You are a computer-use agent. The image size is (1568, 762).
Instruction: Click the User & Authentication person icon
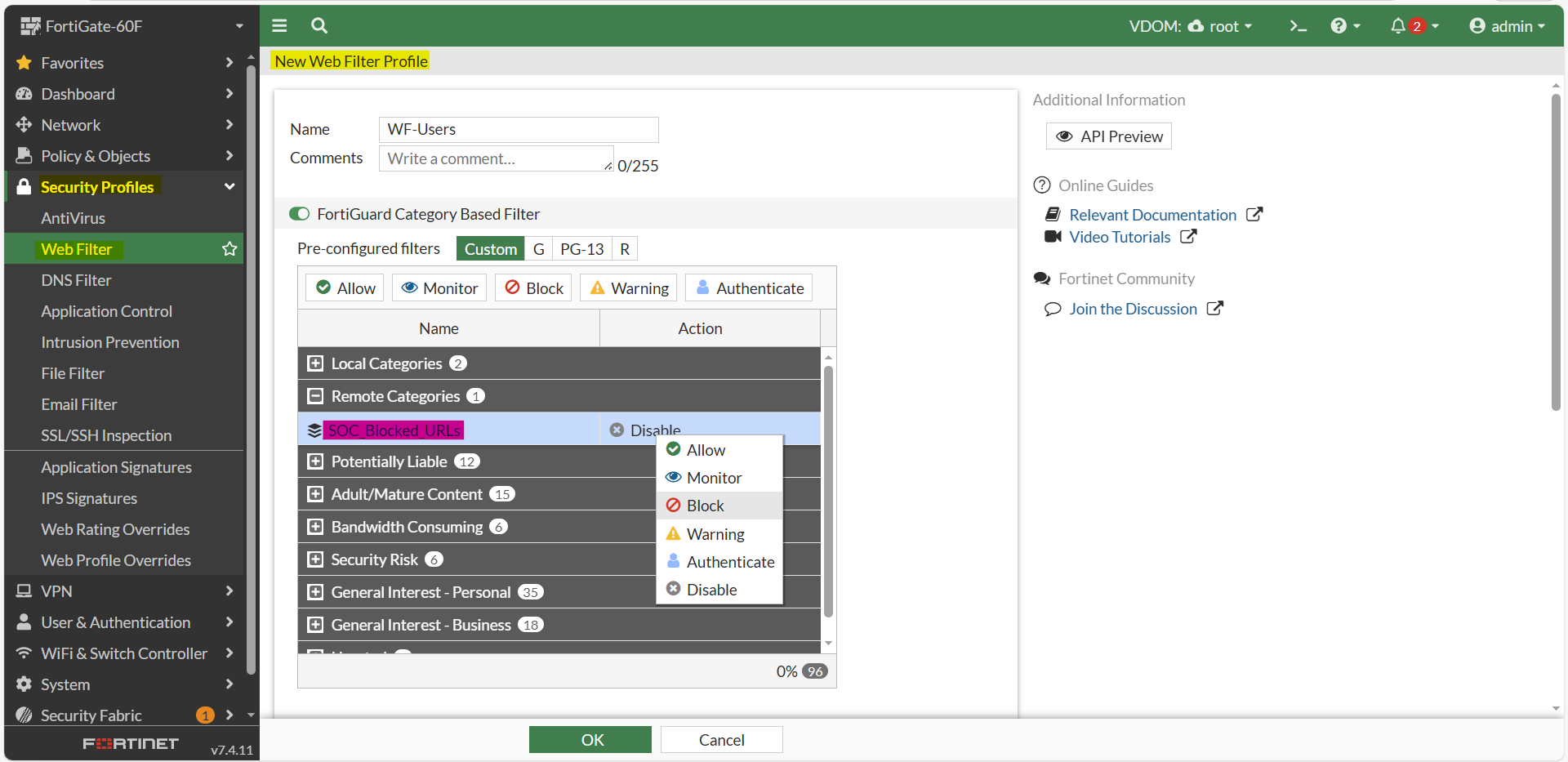[x=24, y=622]
